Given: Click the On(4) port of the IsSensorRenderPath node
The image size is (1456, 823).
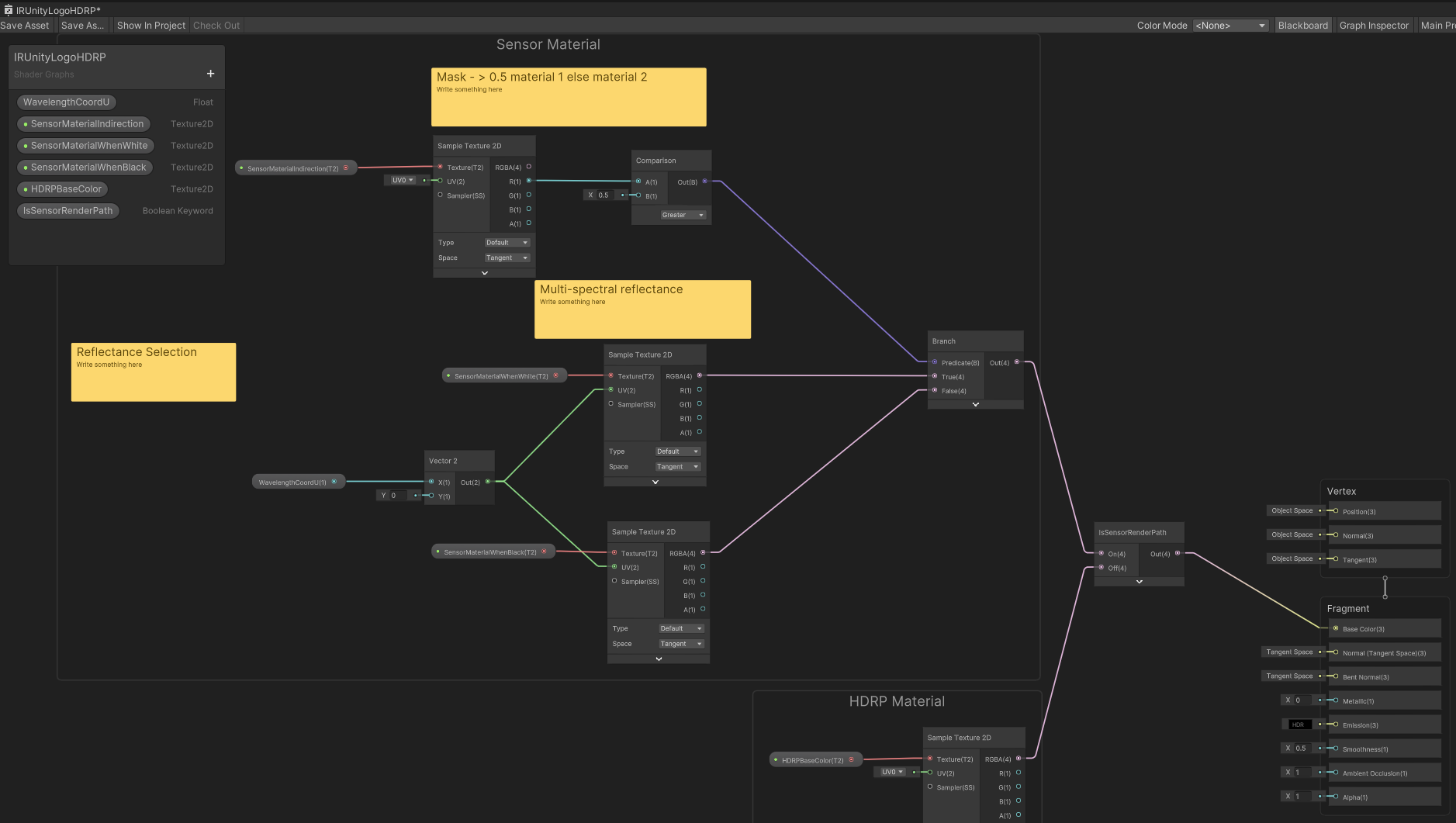Looking at the screenshot, I should (x=1102, y=553).
